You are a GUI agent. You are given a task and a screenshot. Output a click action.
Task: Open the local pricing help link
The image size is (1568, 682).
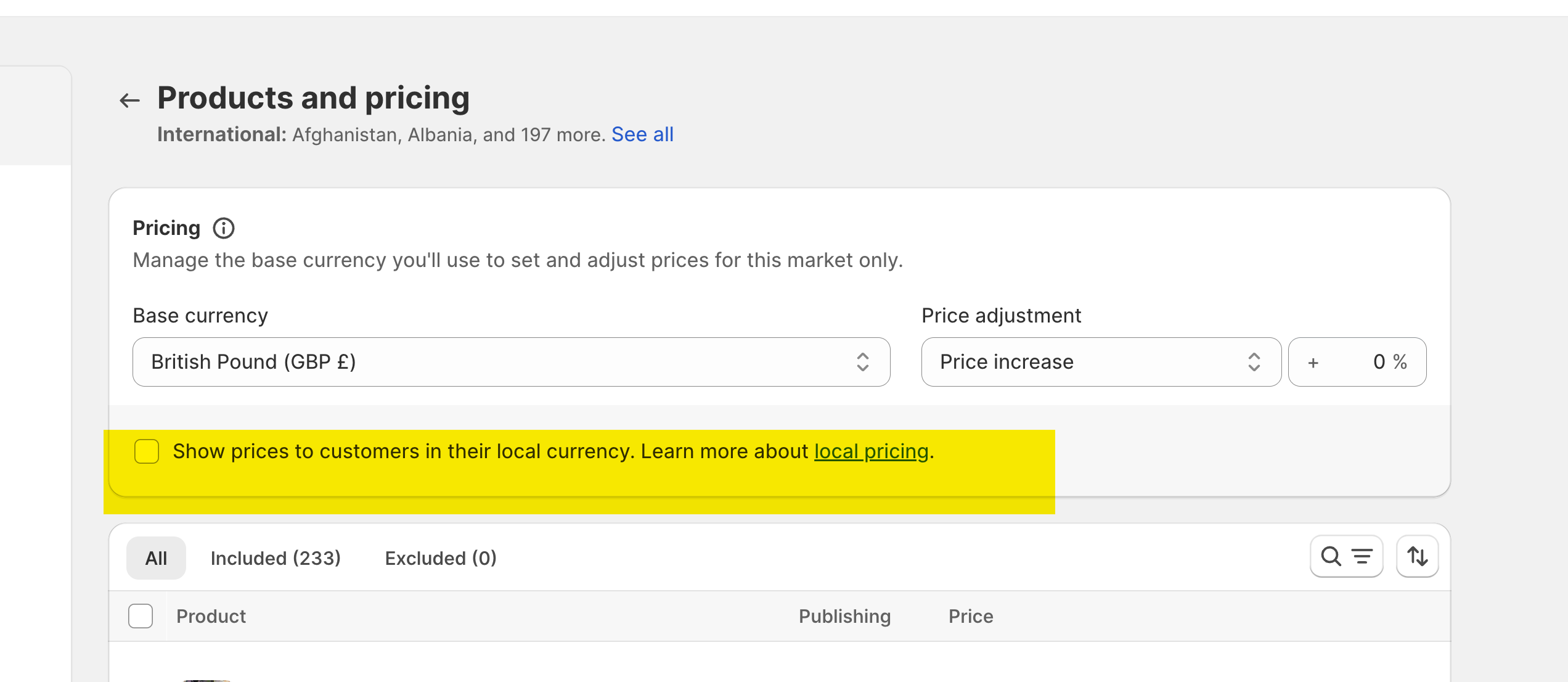point(871,451)
